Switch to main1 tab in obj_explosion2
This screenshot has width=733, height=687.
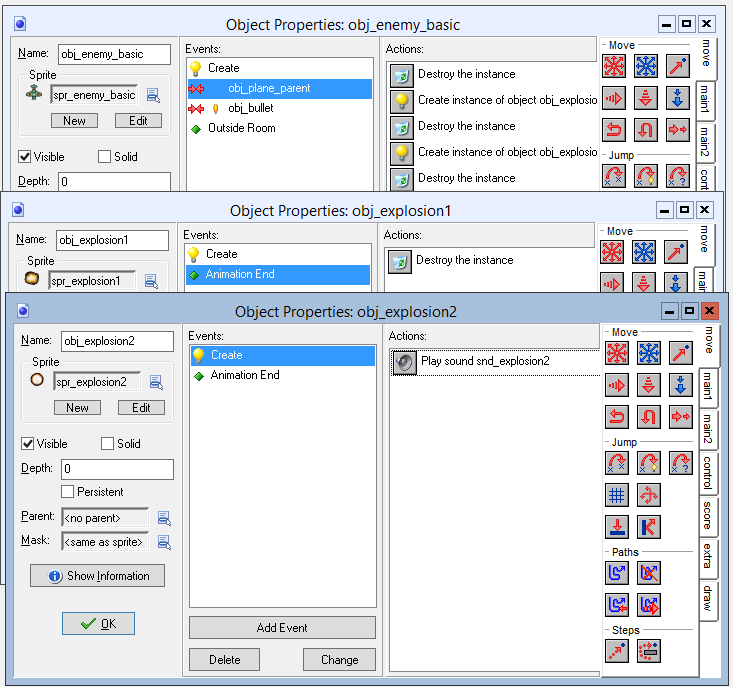tap(708, 386)
